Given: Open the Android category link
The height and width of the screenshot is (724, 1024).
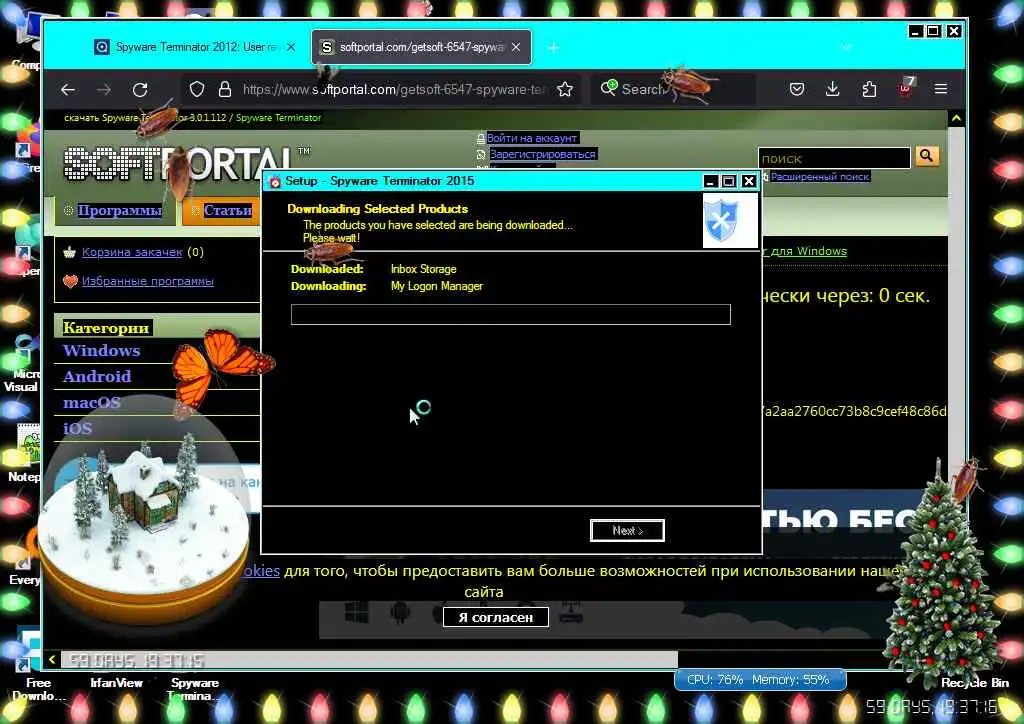Looking at the screenshot, I should point(97,376).
